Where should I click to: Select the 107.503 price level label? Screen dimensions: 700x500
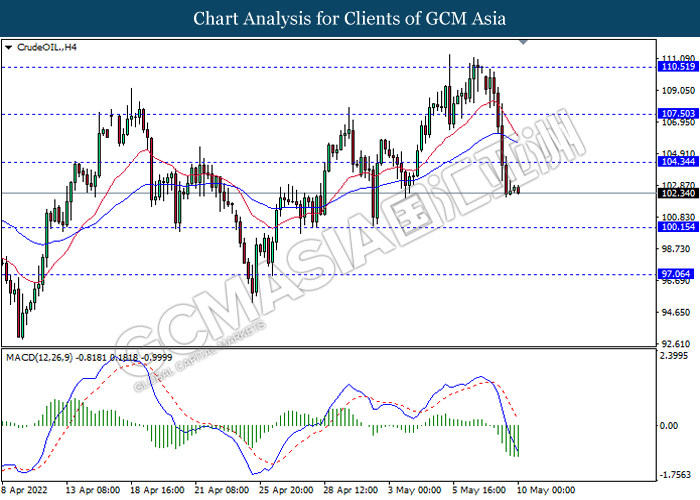pyautogui.click(x=678, y=114)
